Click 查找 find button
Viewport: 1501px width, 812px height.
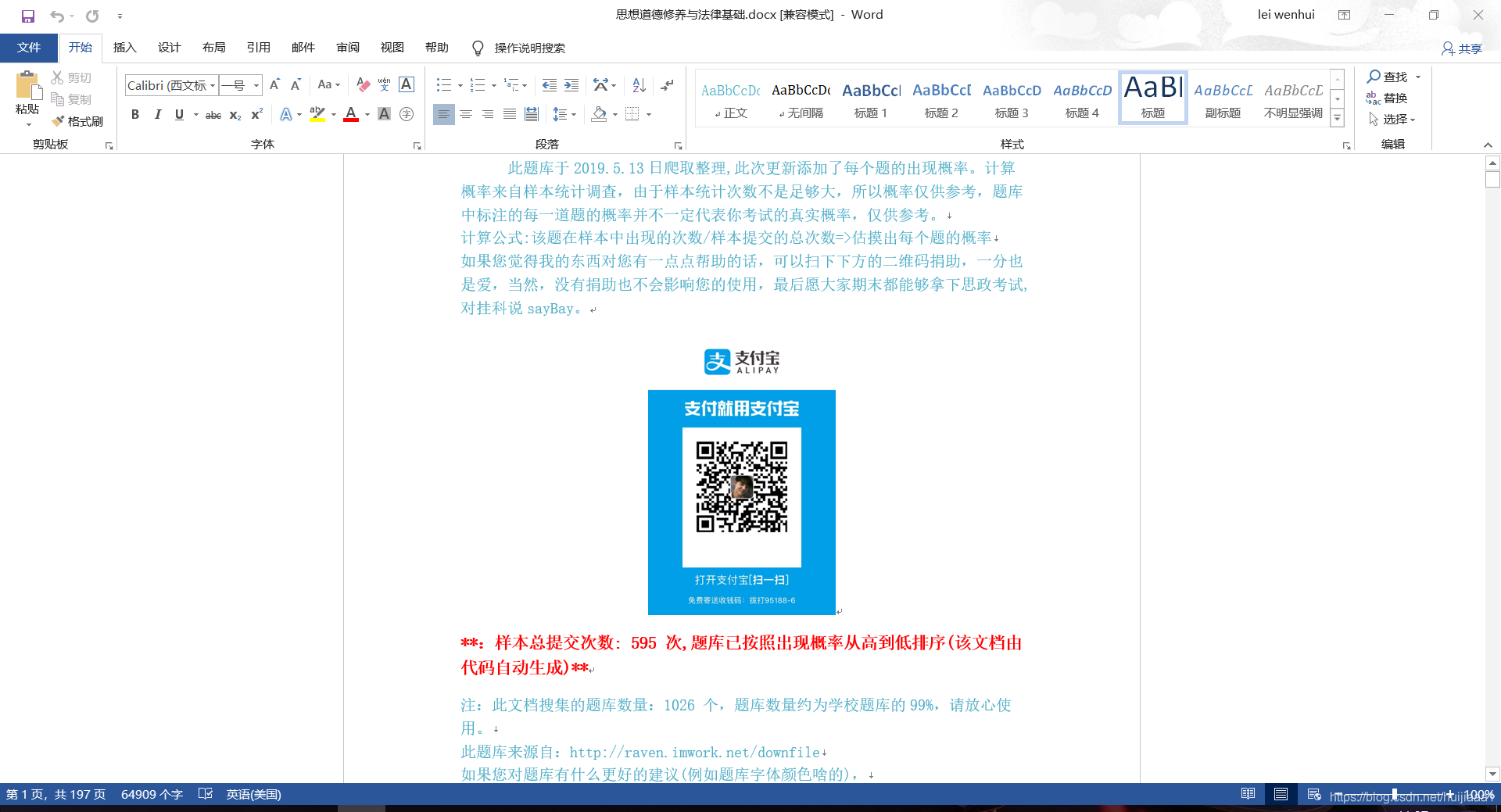coord(1387,77)
